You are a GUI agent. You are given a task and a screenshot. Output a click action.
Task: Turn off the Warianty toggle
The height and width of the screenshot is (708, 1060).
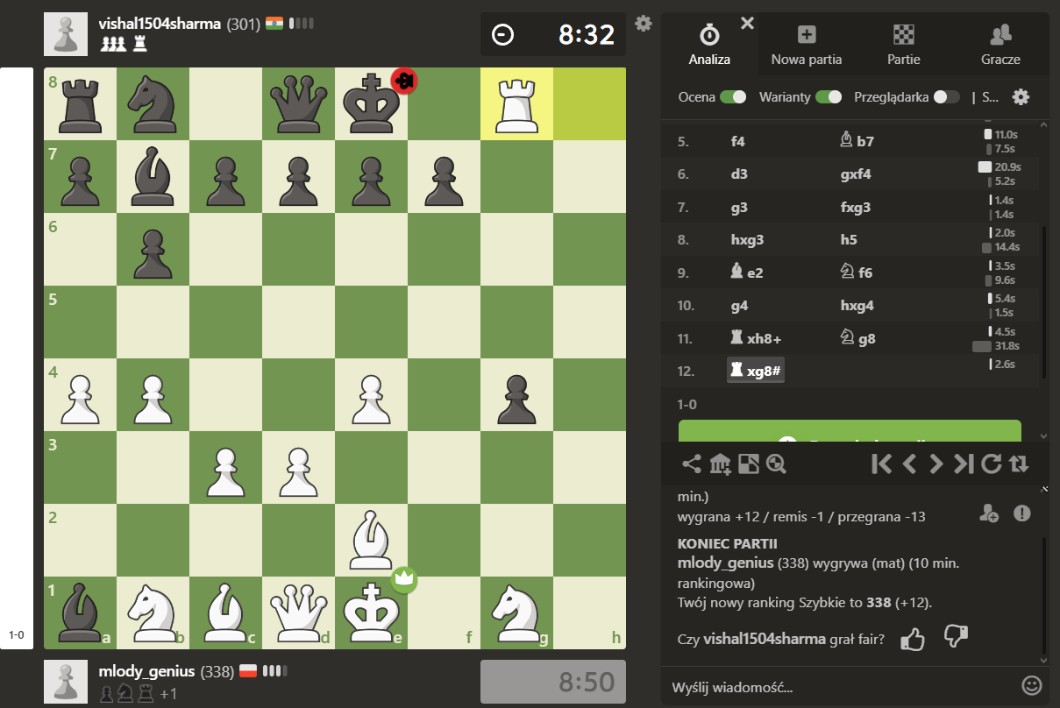pos(828,97)
